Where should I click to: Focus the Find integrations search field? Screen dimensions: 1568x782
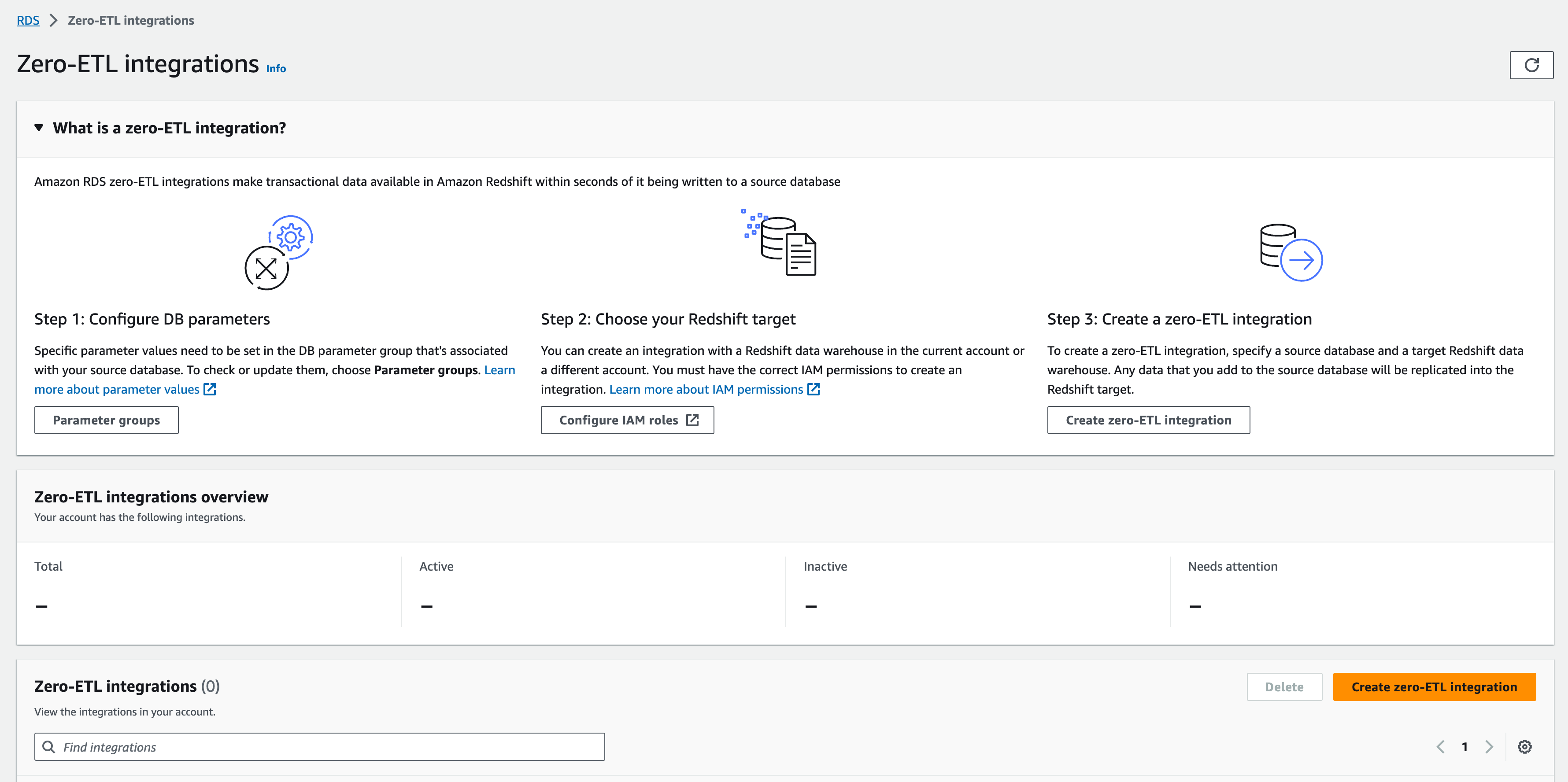click(329, 747)
